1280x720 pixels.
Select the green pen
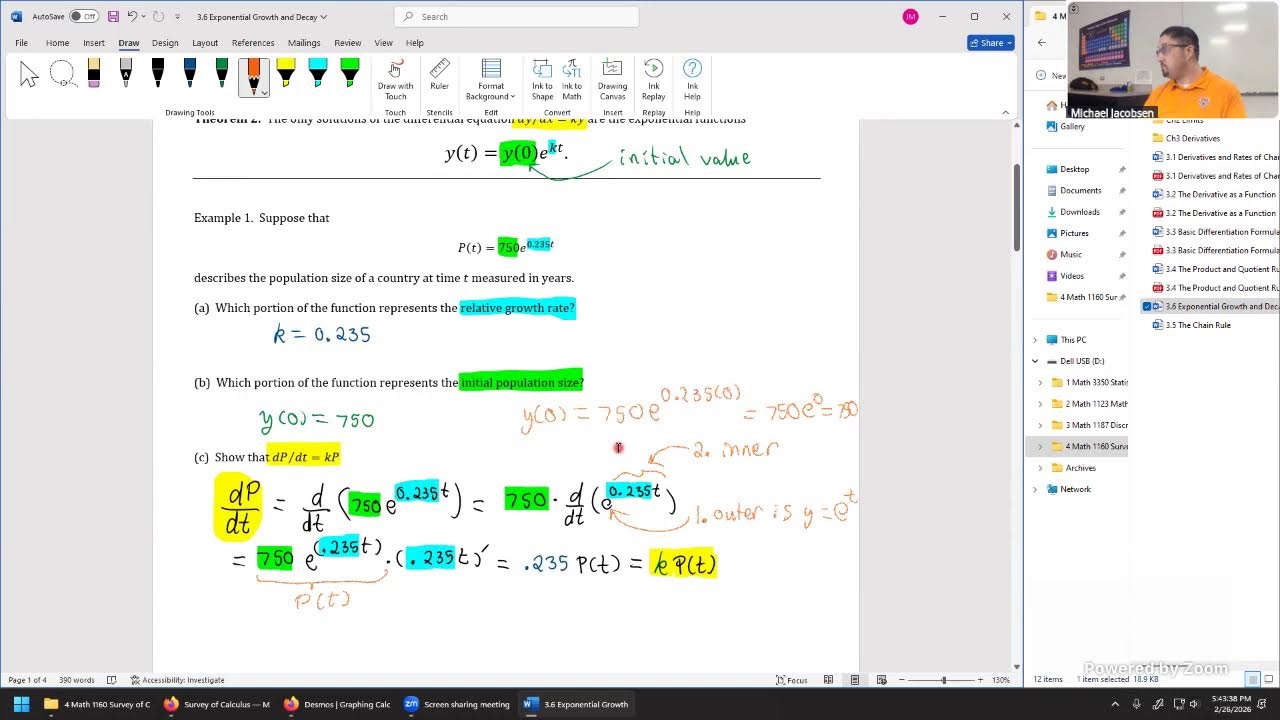222,75
